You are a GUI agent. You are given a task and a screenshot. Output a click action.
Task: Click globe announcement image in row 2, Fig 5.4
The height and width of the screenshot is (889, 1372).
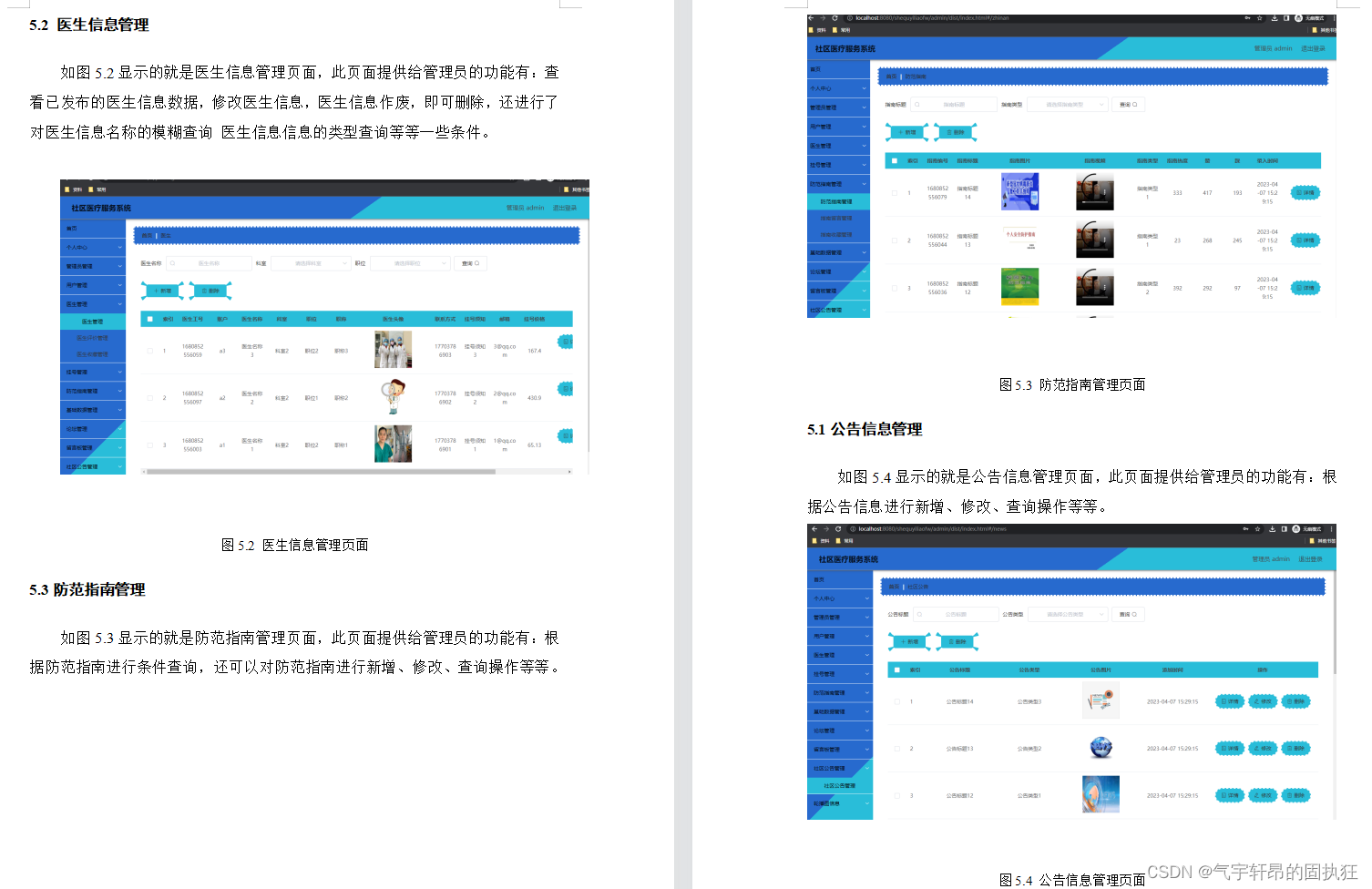click(1101, 748)
